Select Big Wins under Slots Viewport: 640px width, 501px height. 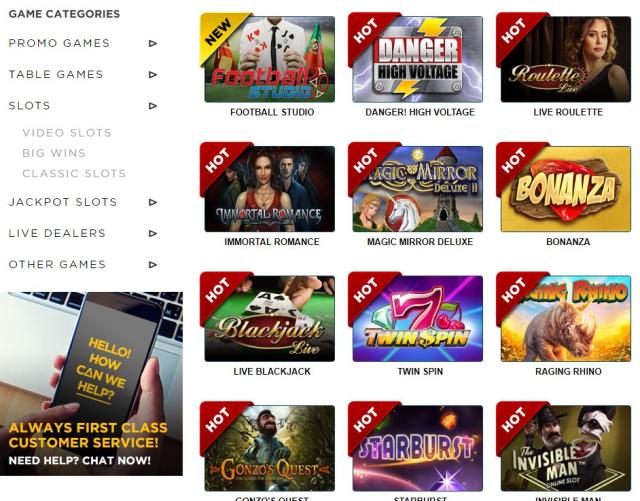(54, 153)
